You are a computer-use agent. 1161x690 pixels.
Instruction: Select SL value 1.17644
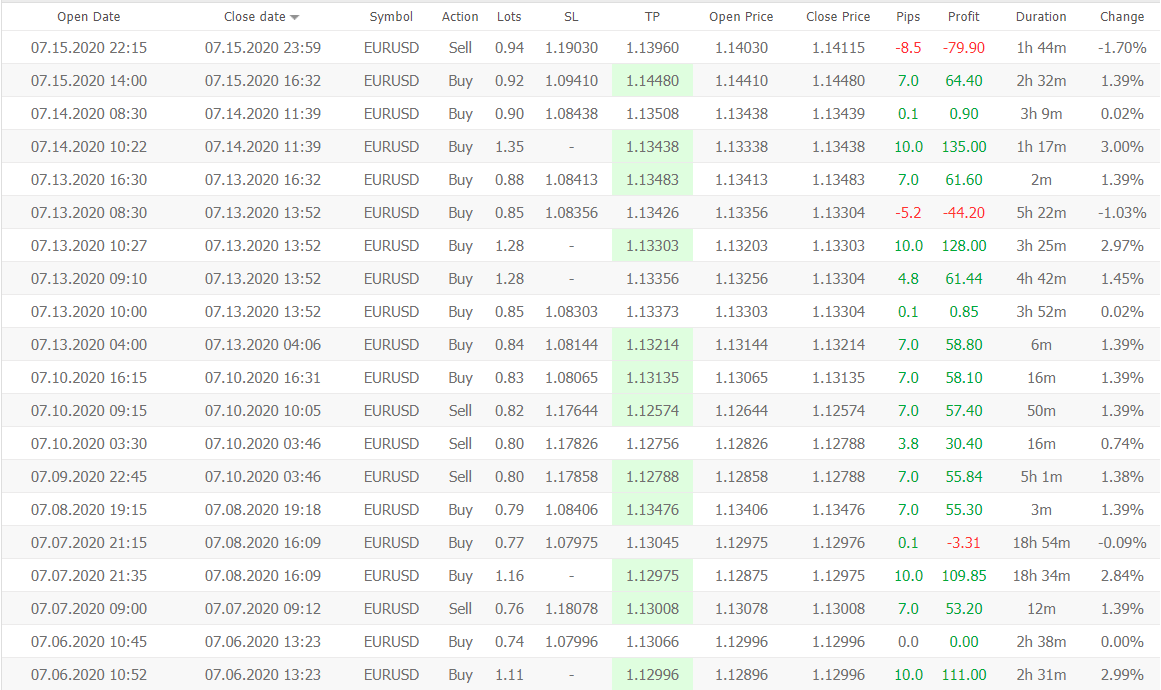[x=571, y=410]
